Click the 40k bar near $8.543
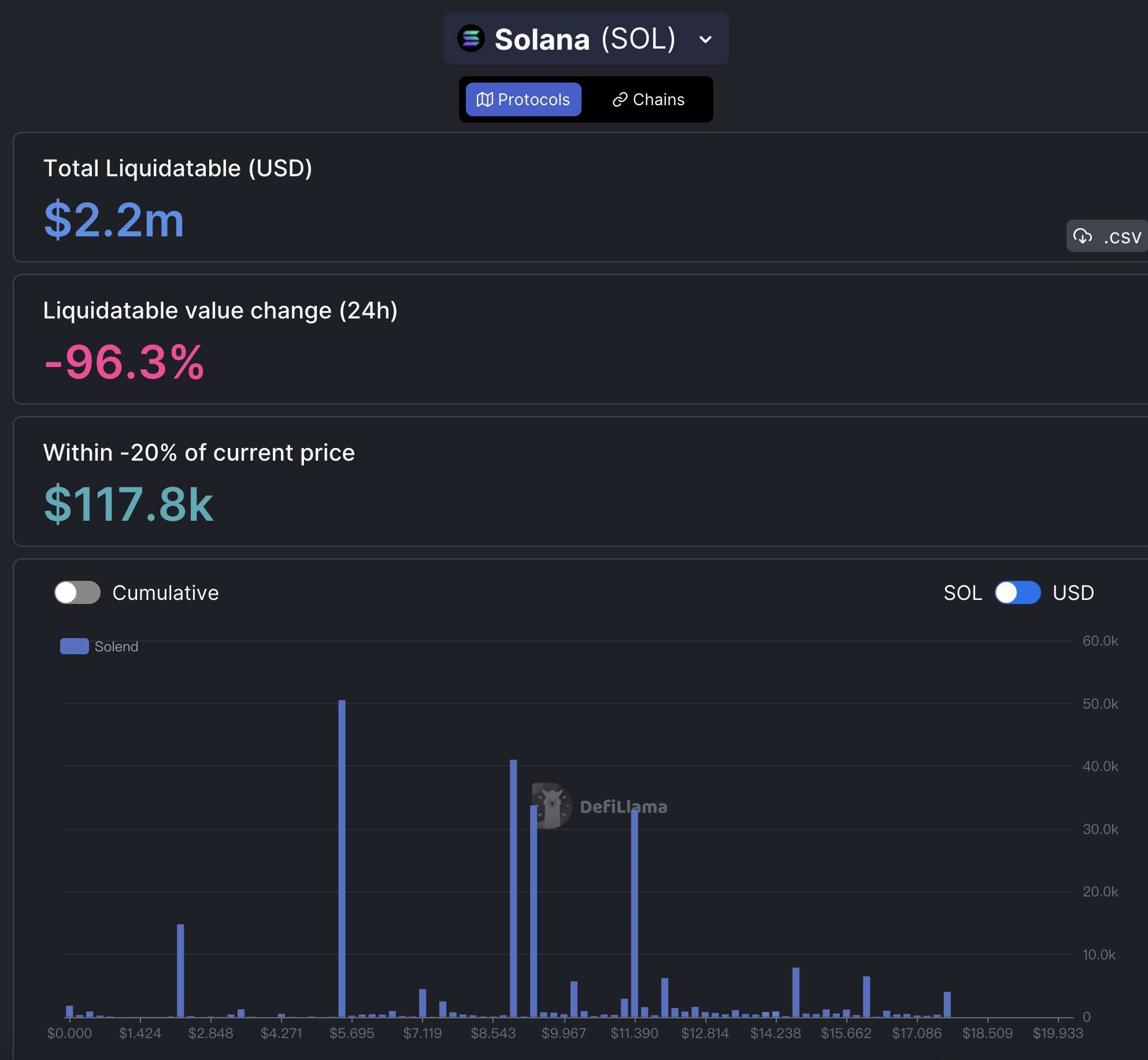The height and width of the screenshot is (1060, 1148). click(x=513, y=888)
